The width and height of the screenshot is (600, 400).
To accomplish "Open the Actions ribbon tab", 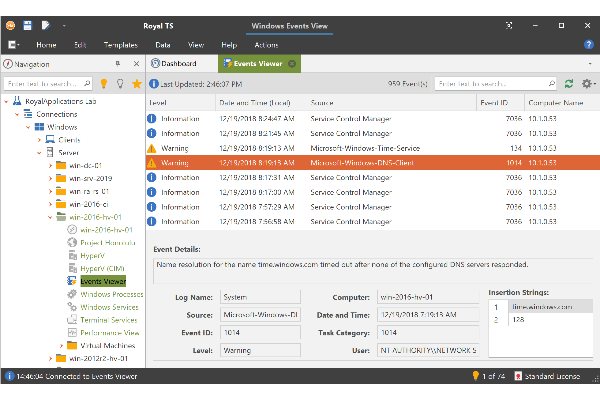I will [x=266, y=45].
